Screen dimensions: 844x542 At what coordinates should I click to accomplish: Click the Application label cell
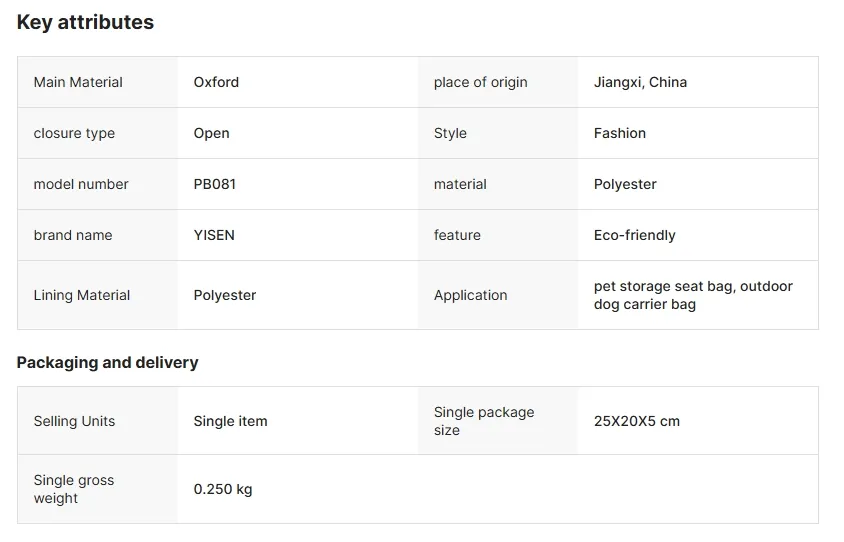click(x=470, y=295)
